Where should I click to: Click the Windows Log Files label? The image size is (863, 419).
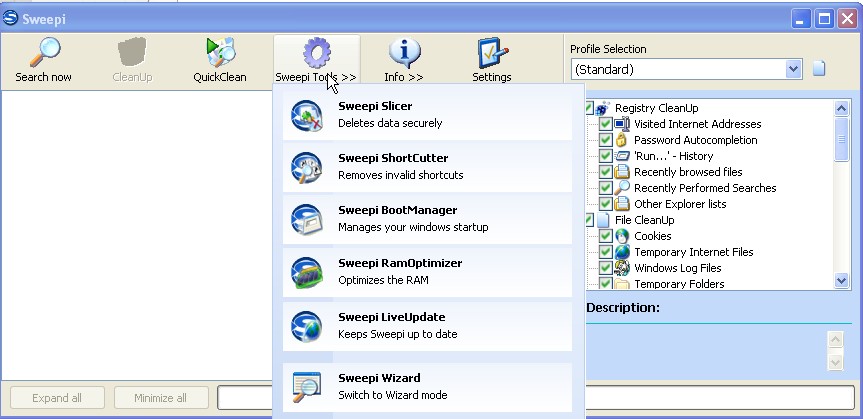[678, 268]
